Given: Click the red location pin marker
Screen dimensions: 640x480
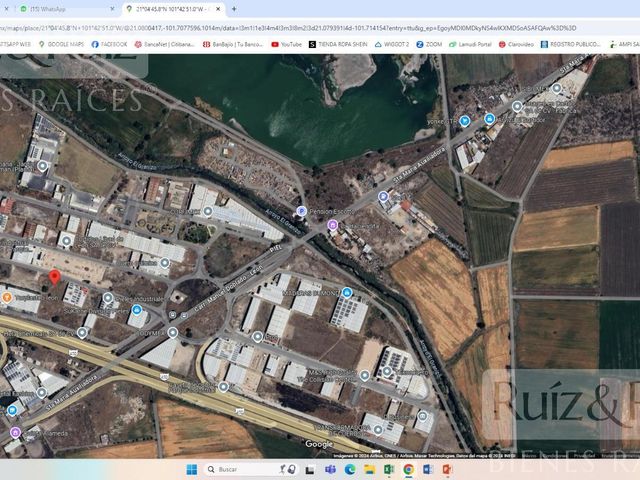Looking at the screenshot, I should pos(54,277).
